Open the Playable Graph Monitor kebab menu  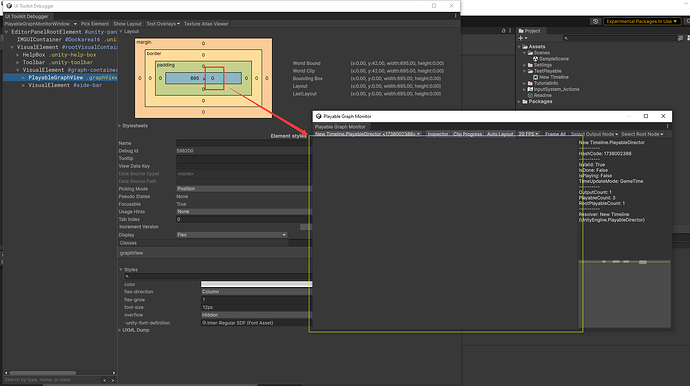pyautogui.click(x=667, y=126)
